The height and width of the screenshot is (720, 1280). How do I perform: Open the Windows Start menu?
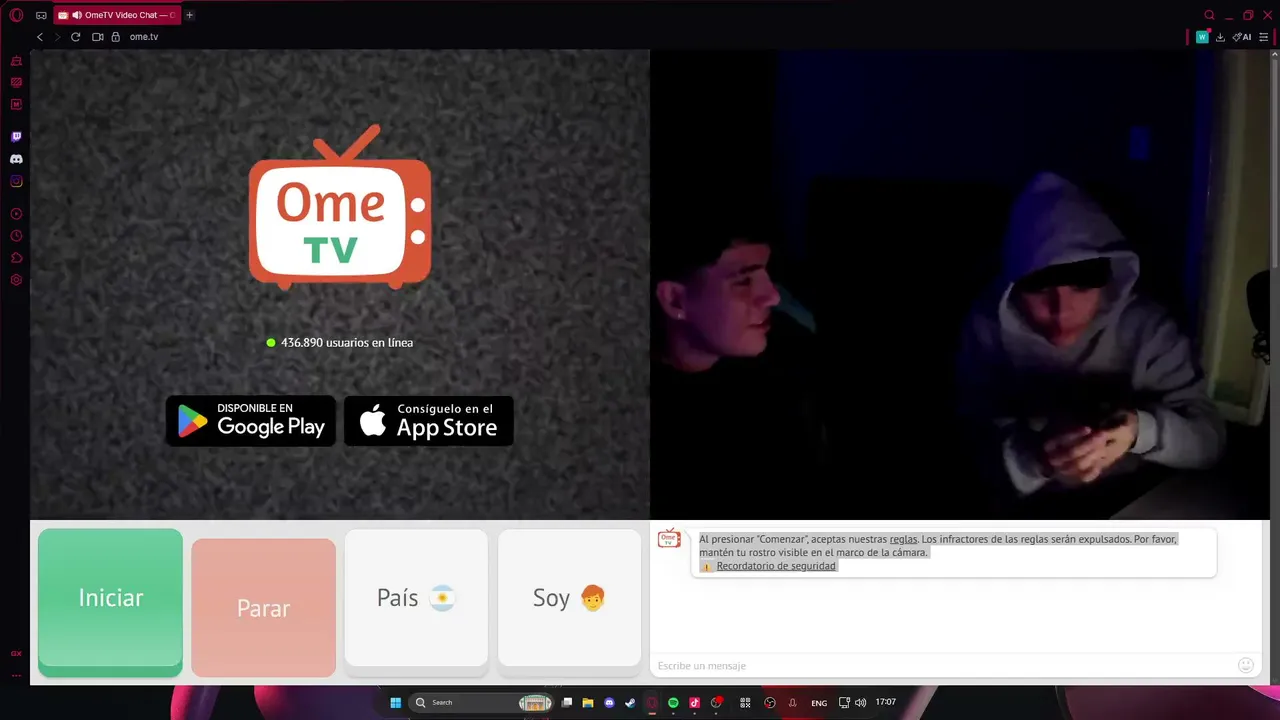click(395, 703)
